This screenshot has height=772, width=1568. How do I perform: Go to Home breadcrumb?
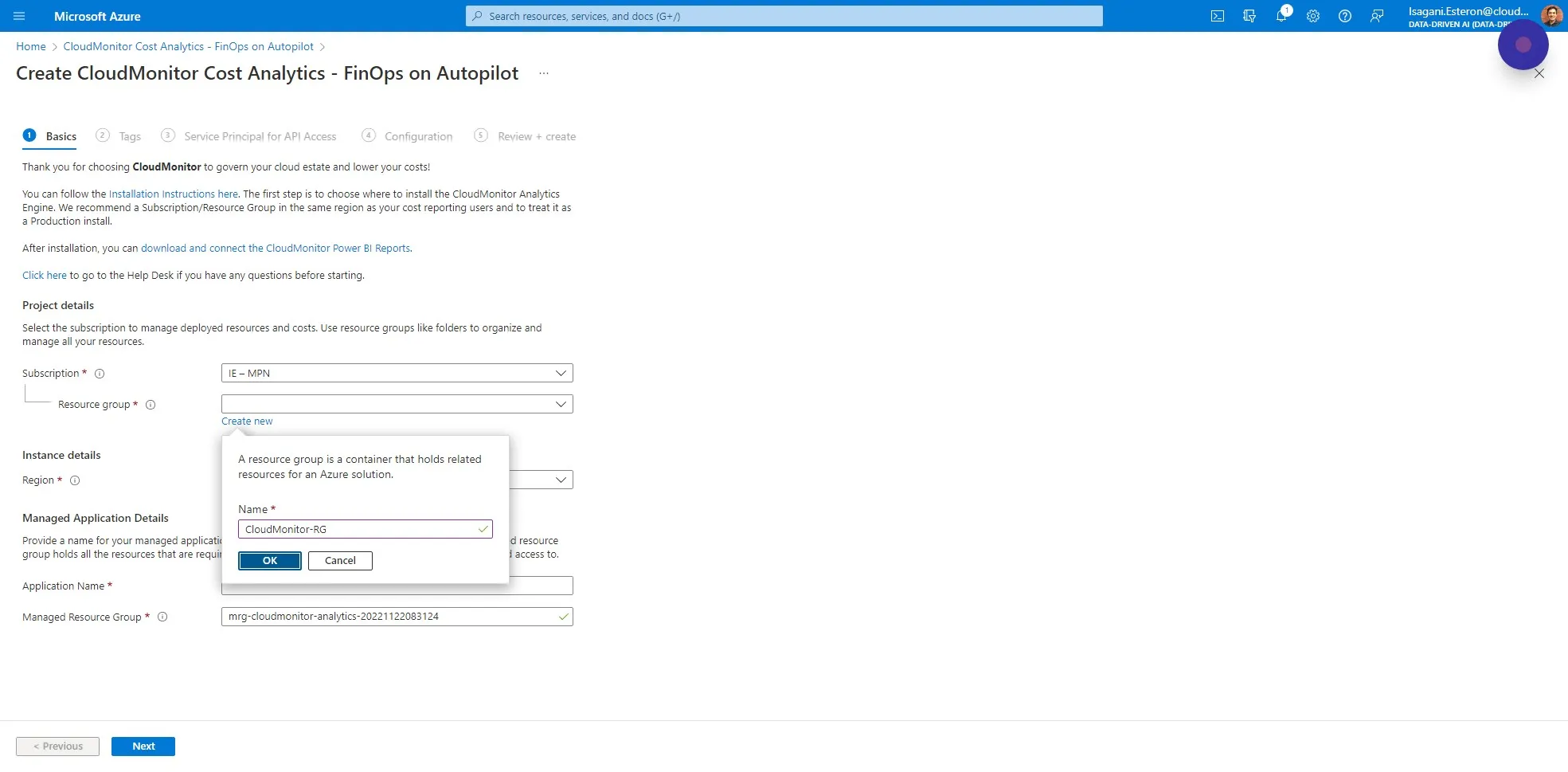point(31,46)
